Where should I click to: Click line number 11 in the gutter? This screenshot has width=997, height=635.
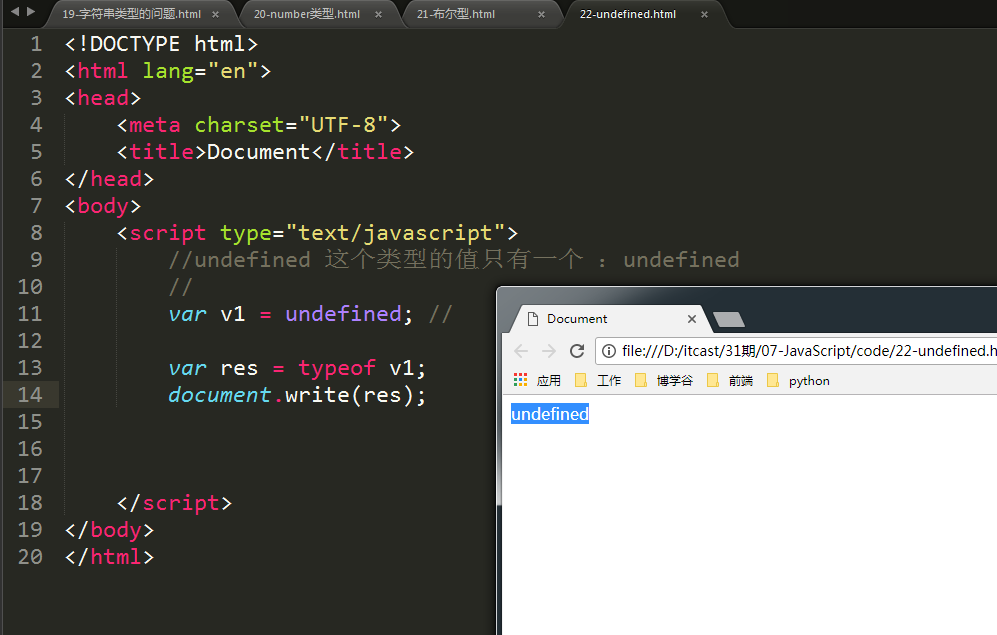click(x=30, y=314)
